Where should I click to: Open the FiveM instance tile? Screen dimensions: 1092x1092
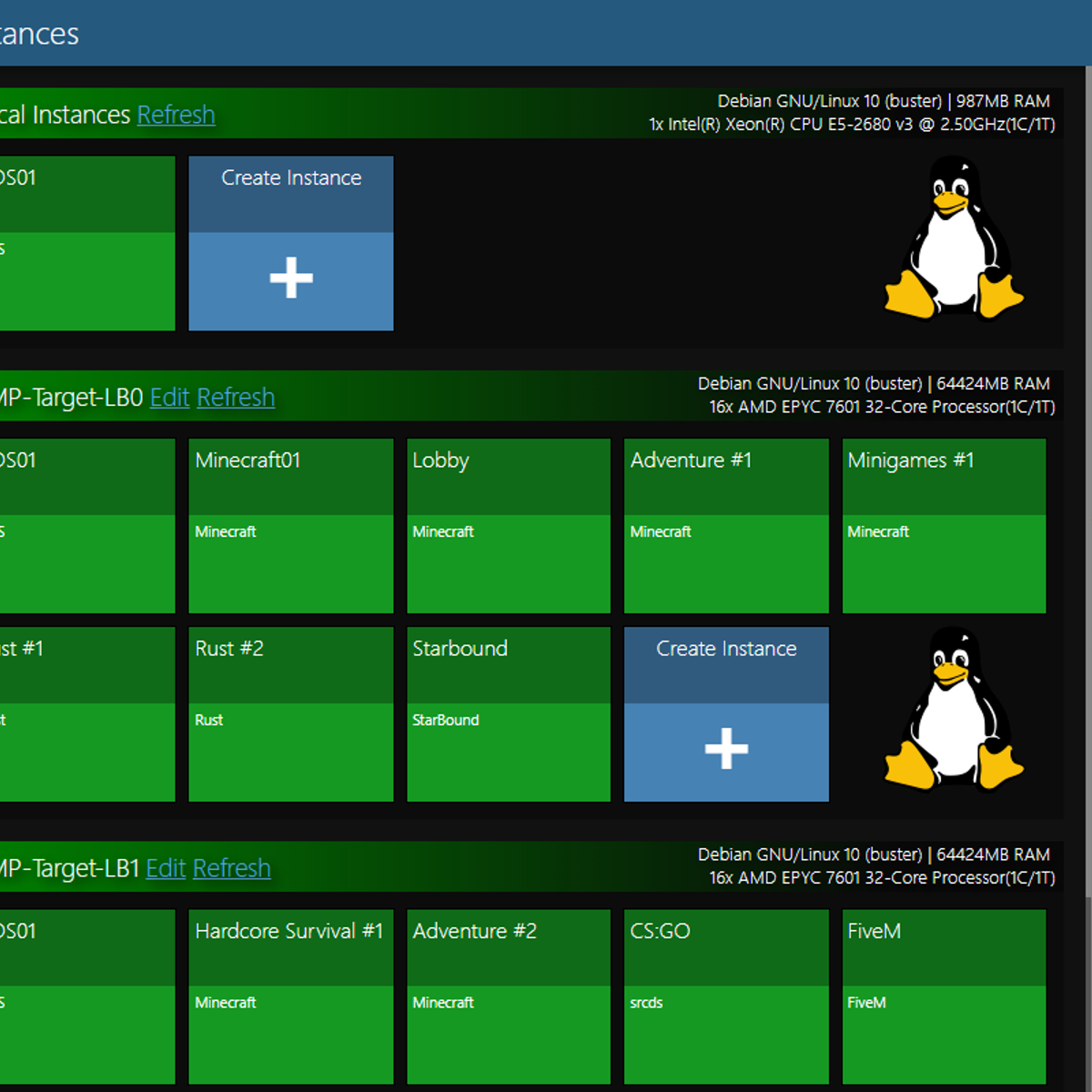(944, 996)
